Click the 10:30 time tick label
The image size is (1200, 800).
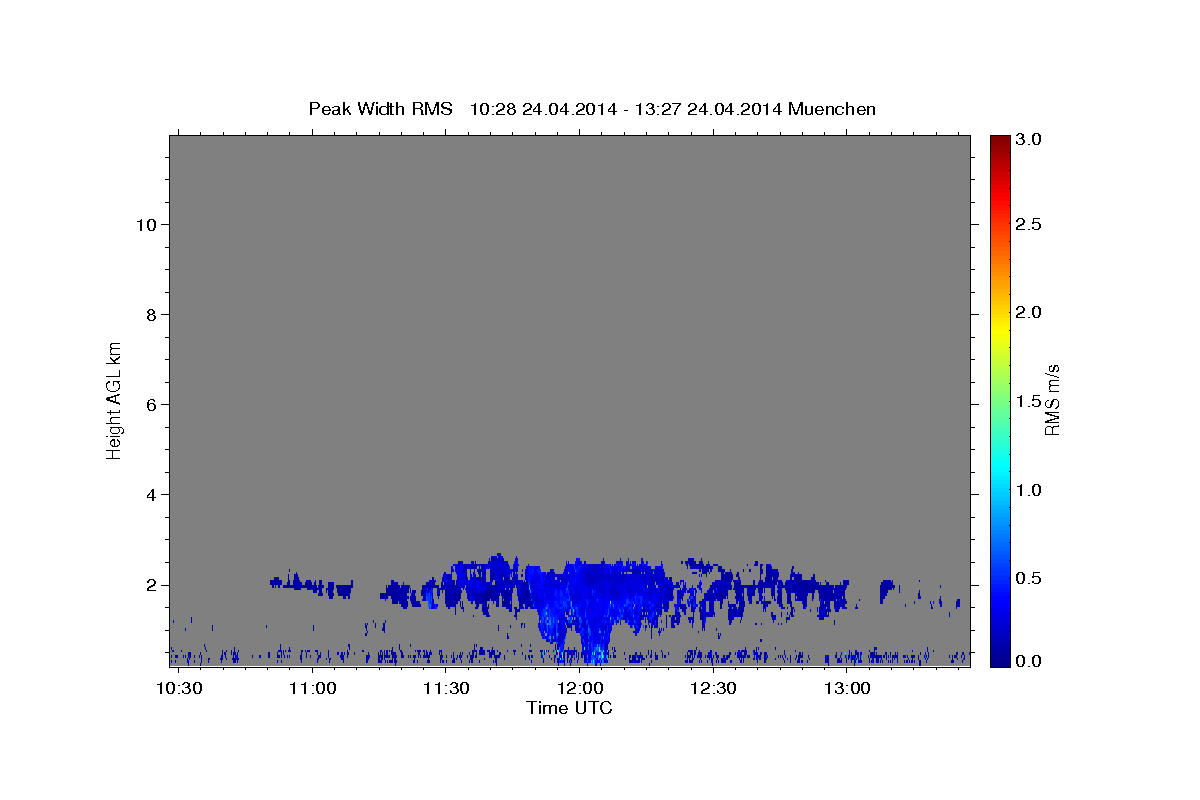tap(180, 688)
